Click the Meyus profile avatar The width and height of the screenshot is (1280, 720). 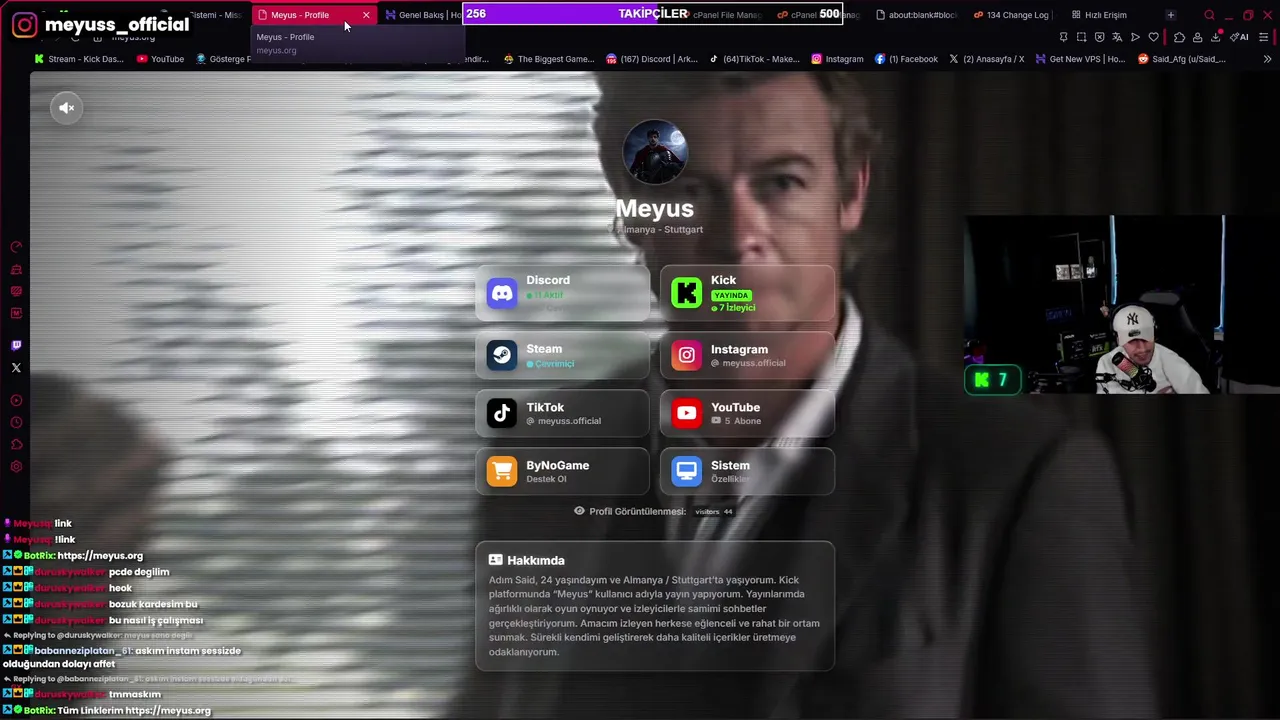click(655, 152)
